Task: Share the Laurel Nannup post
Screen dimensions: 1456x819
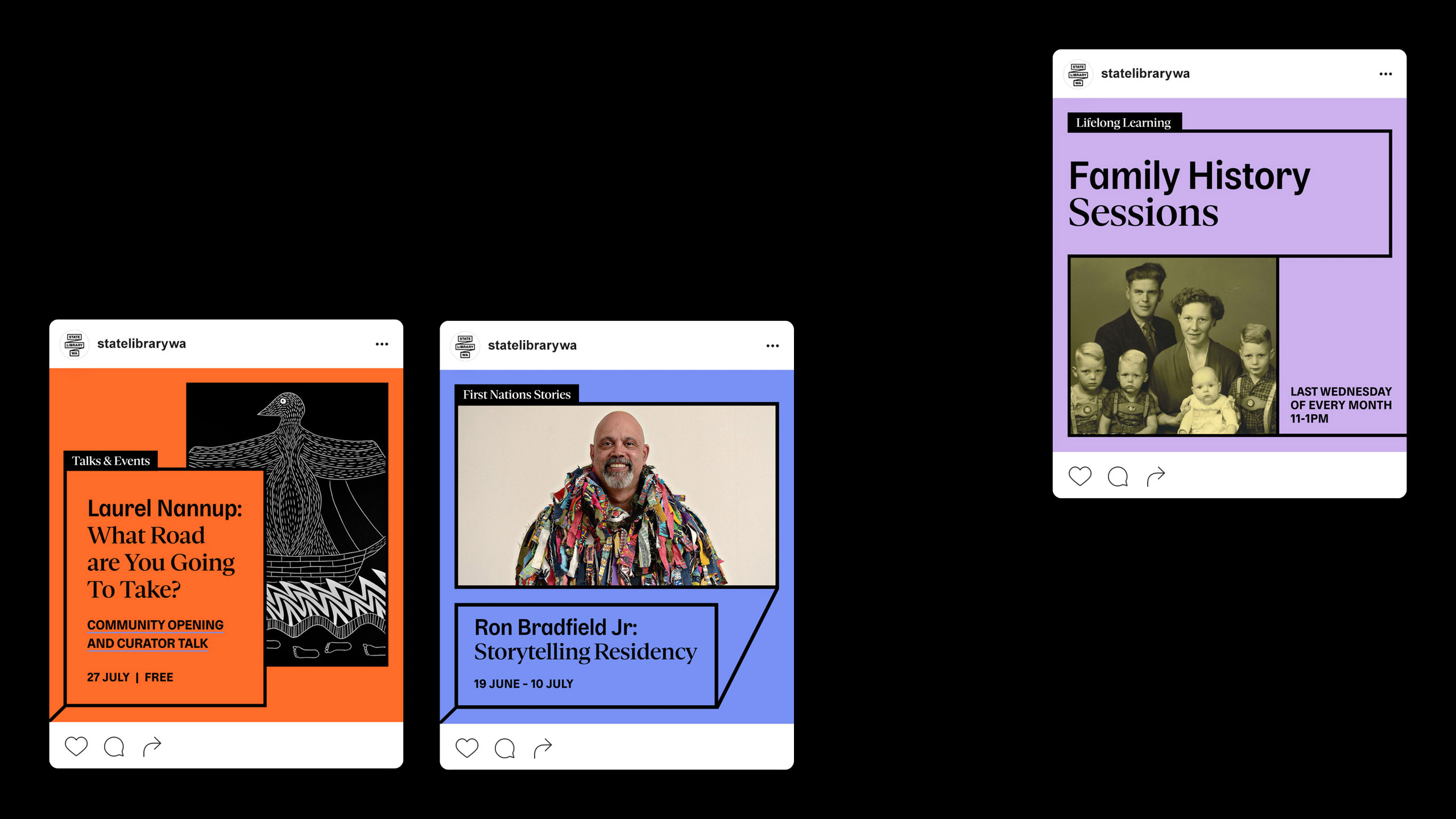Action: tap(152, 746)
